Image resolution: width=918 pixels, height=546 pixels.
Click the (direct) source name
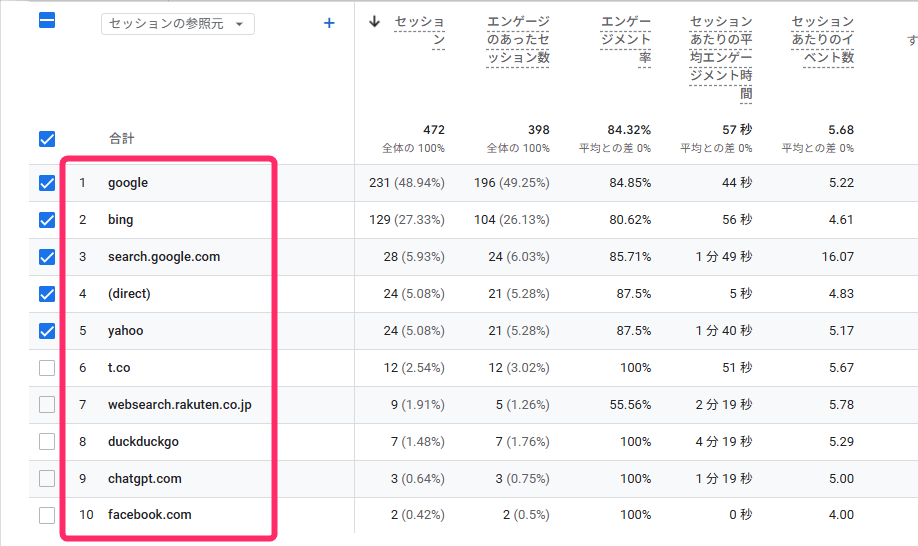click(129, 294)
